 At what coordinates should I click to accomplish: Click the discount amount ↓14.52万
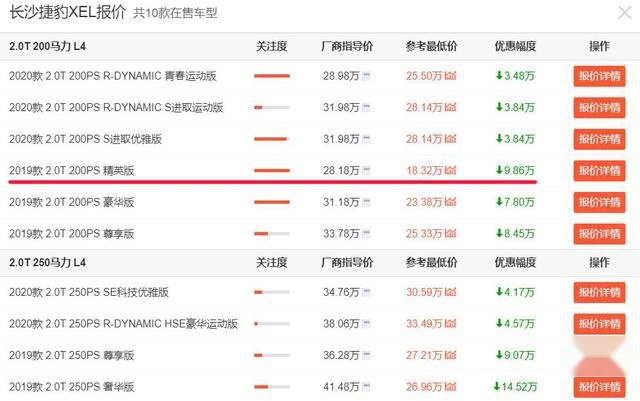pos(515,387)
